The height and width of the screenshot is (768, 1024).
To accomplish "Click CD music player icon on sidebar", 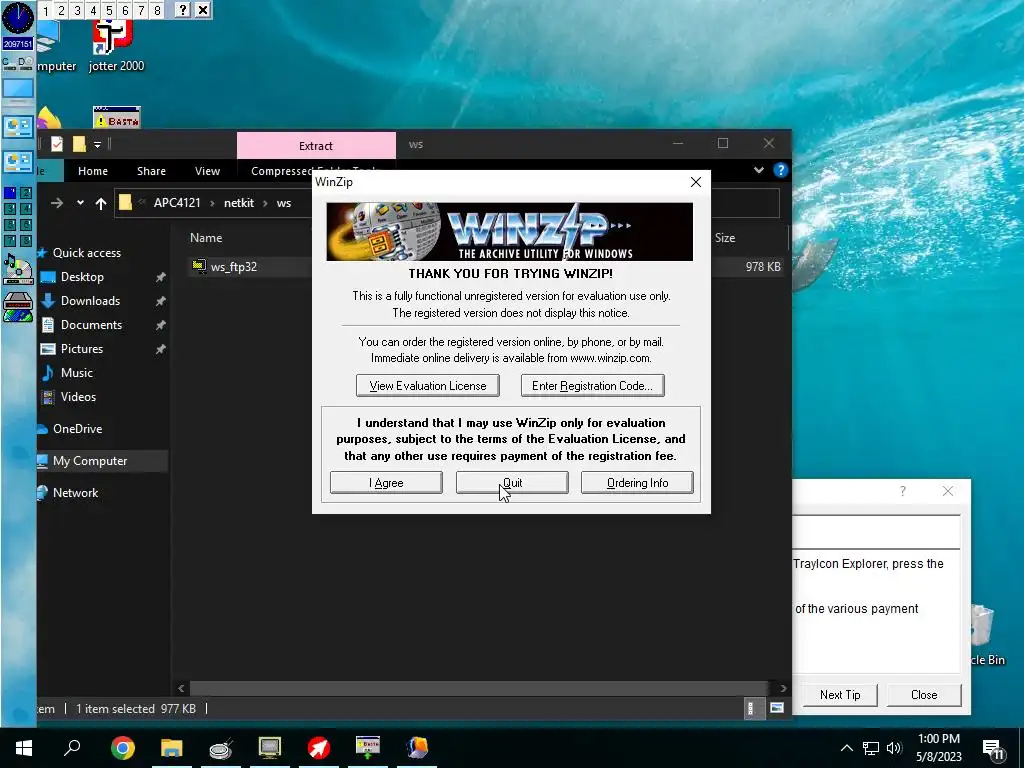I will pos(18,270).
